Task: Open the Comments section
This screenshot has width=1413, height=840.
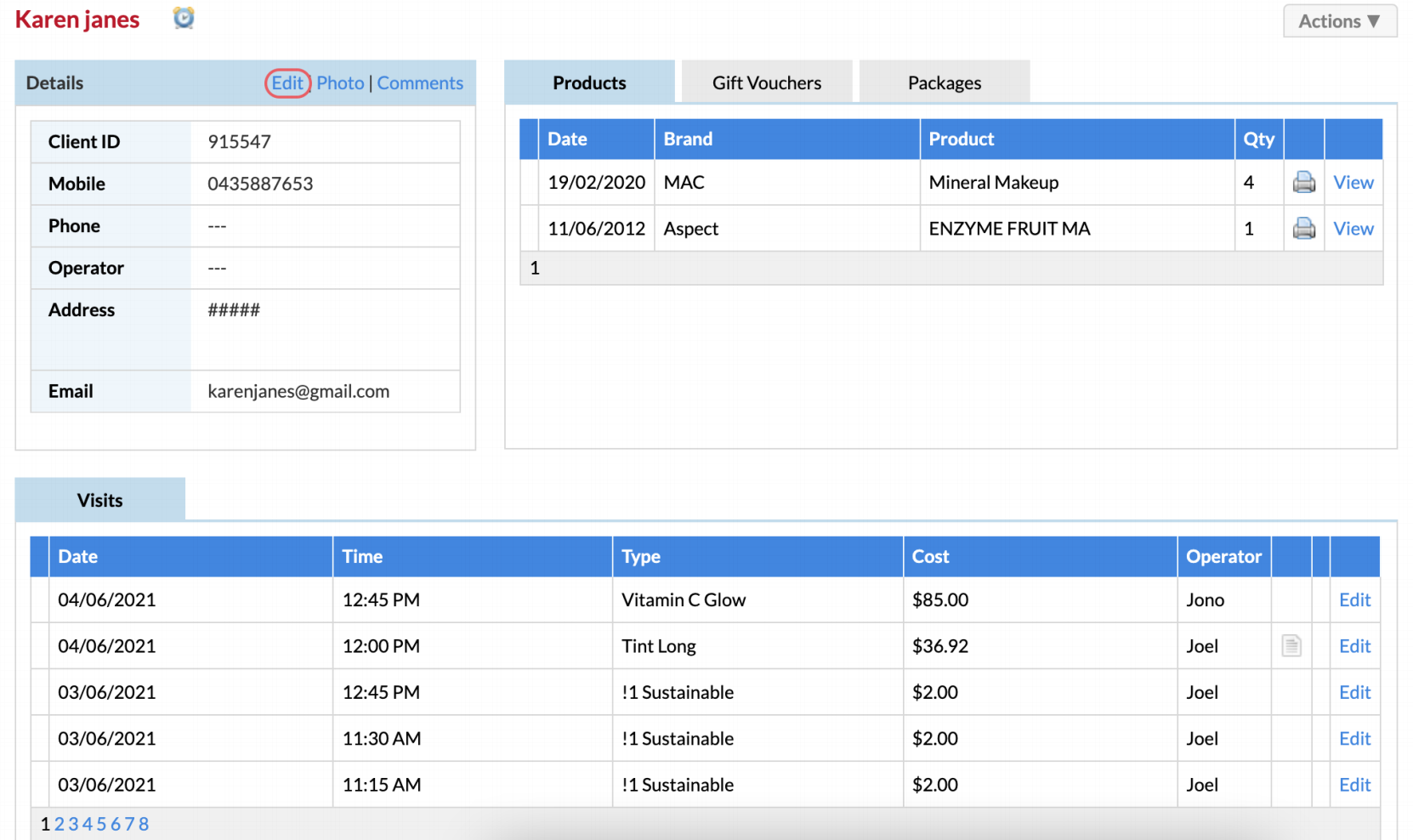Action: (x=420, y=82)
